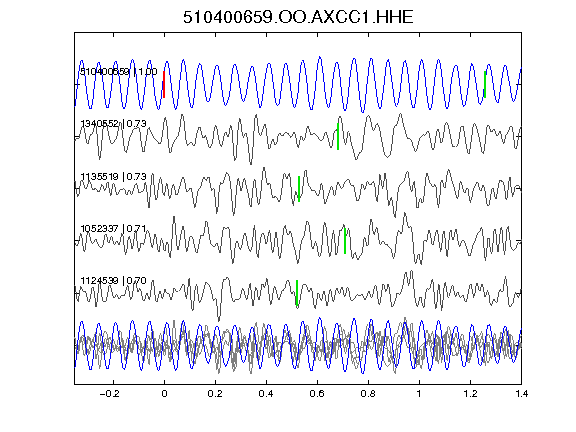576x432 pixels.
Task: Click the green marker on trace 1052337
Action: 345,241
